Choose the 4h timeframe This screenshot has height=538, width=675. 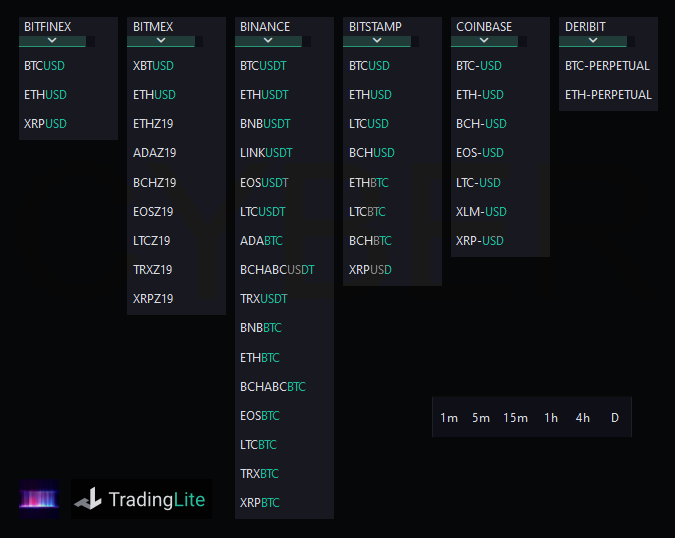583,418
